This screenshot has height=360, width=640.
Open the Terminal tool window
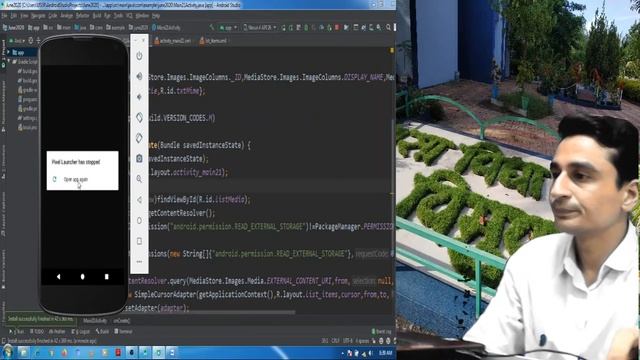pos(123,332)
